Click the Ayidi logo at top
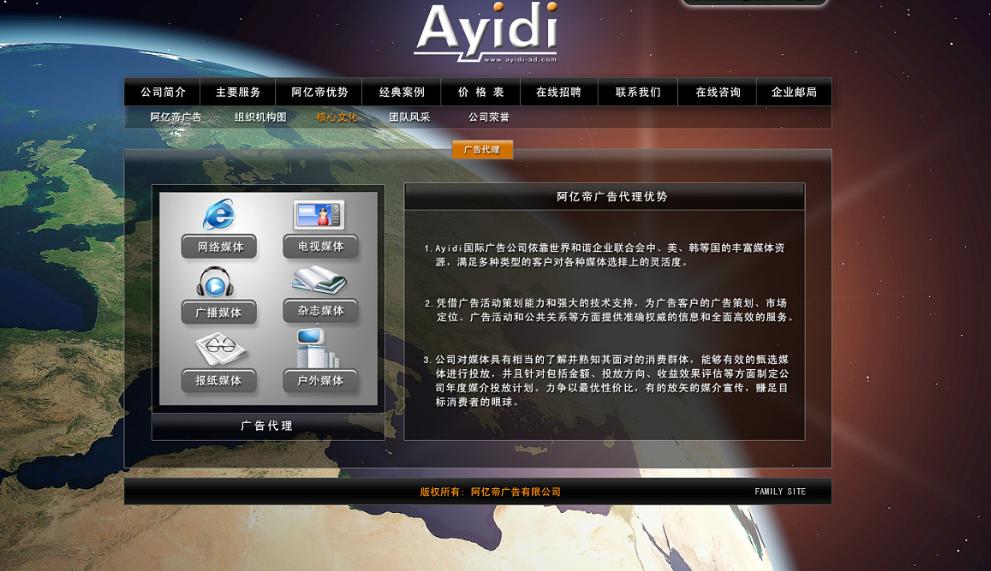 coord(486,32)
